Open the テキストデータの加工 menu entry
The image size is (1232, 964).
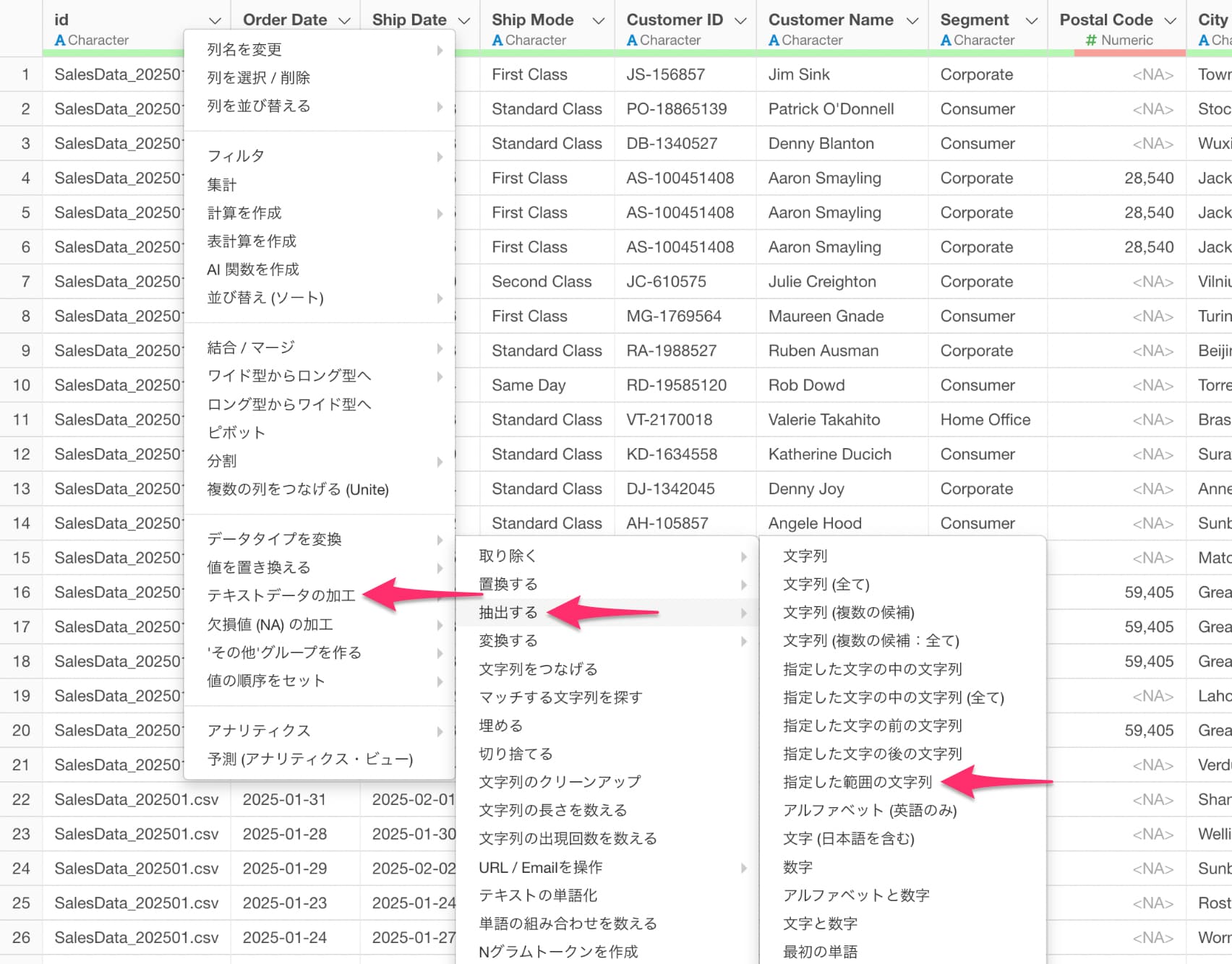(281, 595)
